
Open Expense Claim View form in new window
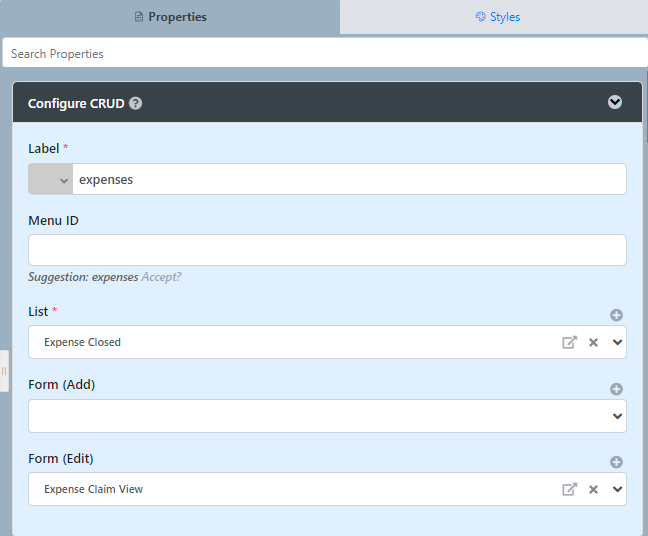569,489
